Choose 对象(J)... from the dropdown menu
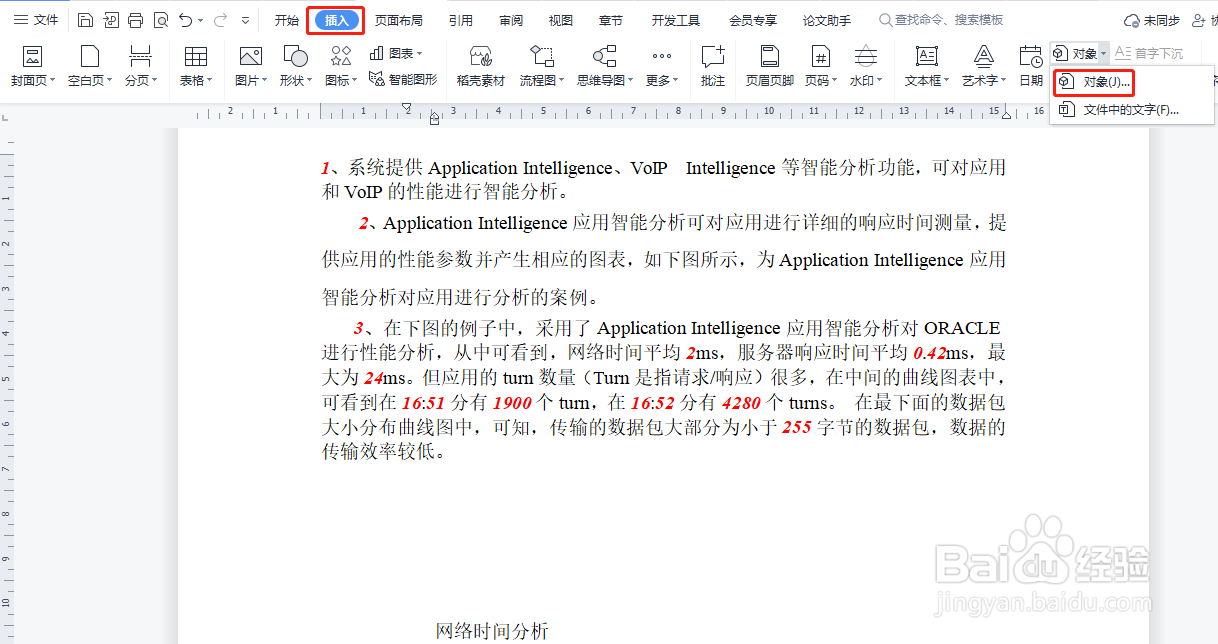Viewport: 1218px width, 644px height. (x=1094, y=81)
